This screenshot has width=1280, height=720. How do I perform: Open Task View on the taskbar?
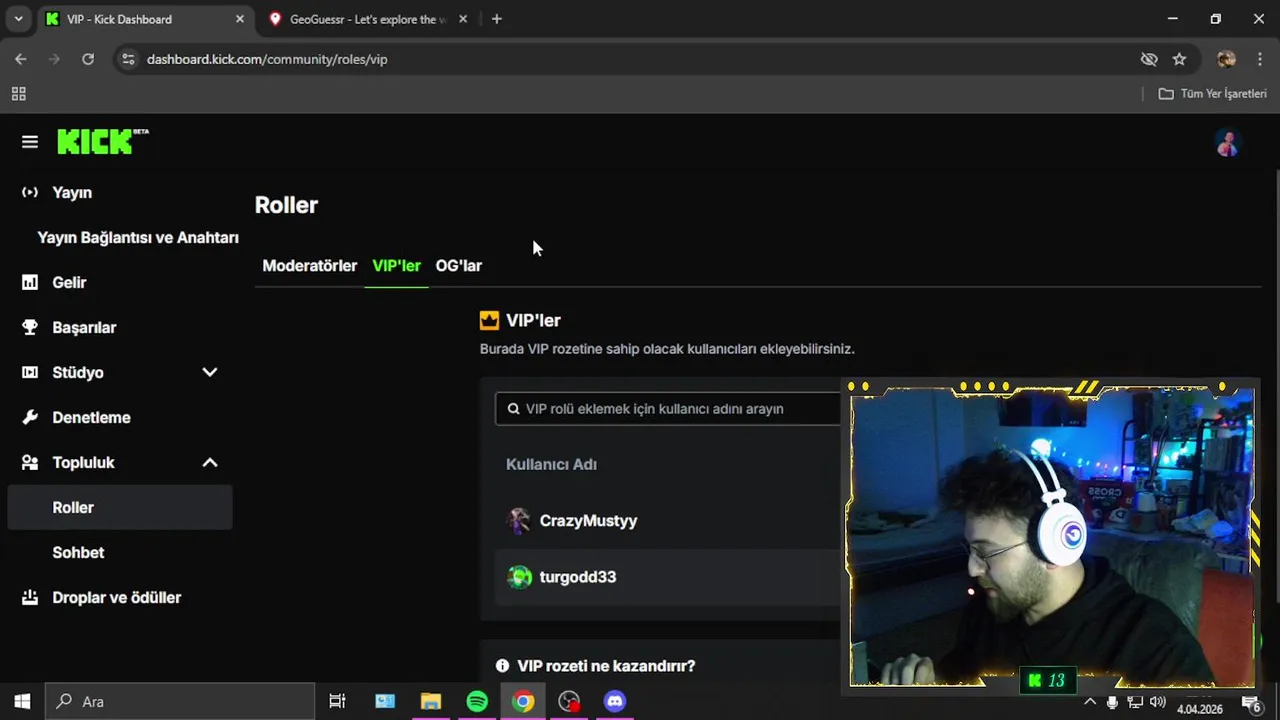(337, 701)
